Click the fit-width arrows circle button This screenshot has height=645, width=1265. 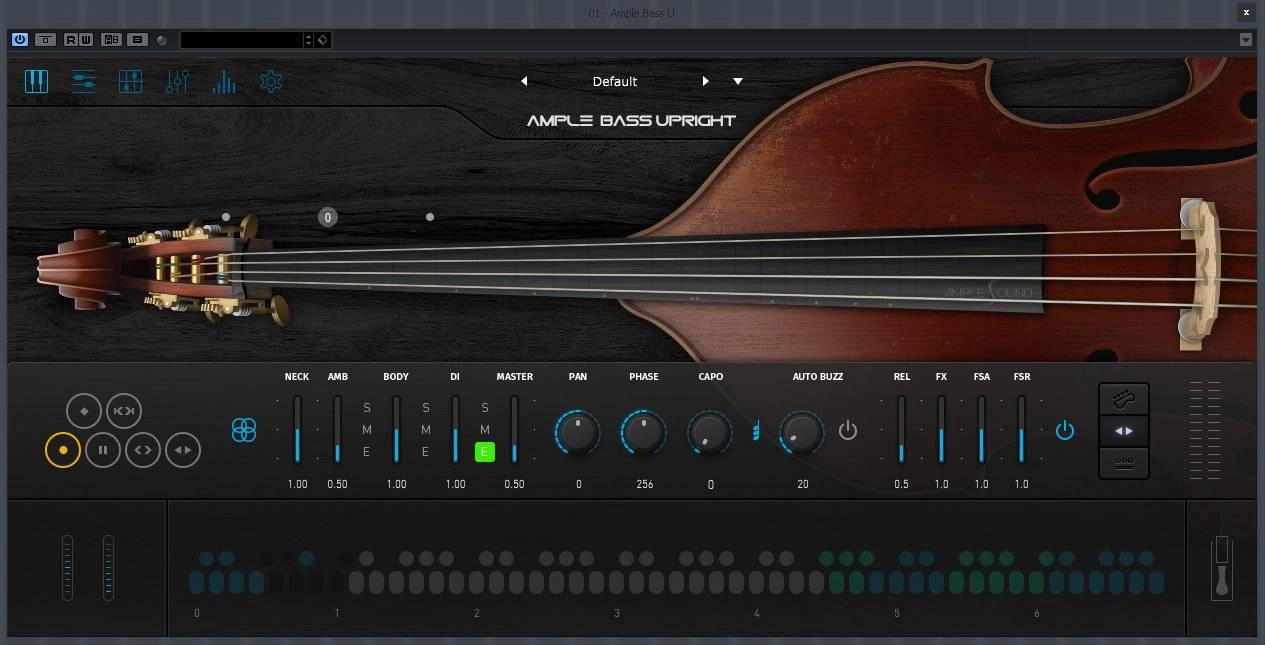[124, 411]
